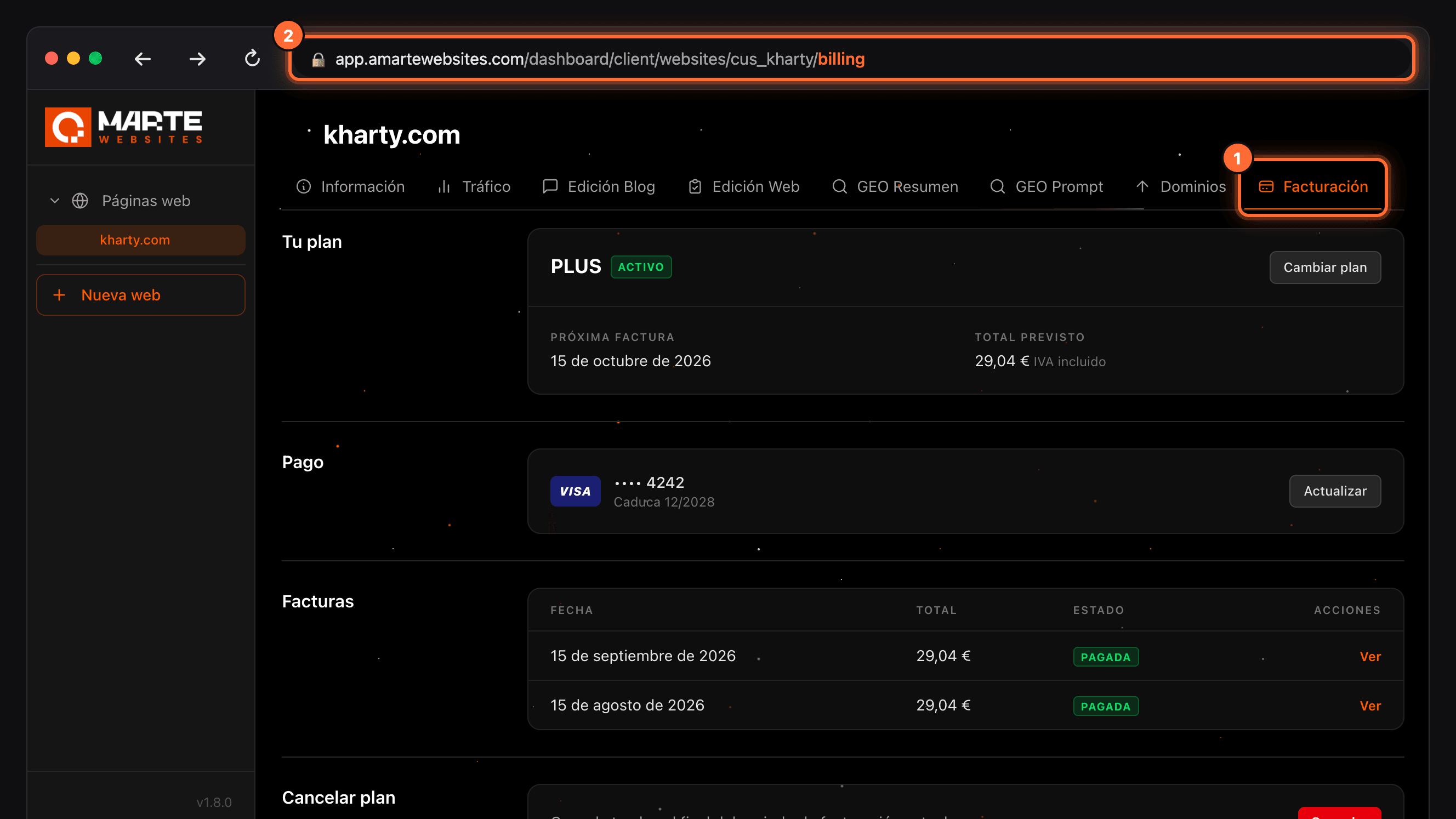Click PAGADA badge for septiembre invoice
This screenshot has height=819, width=1456.
[x=1106, y=657]
